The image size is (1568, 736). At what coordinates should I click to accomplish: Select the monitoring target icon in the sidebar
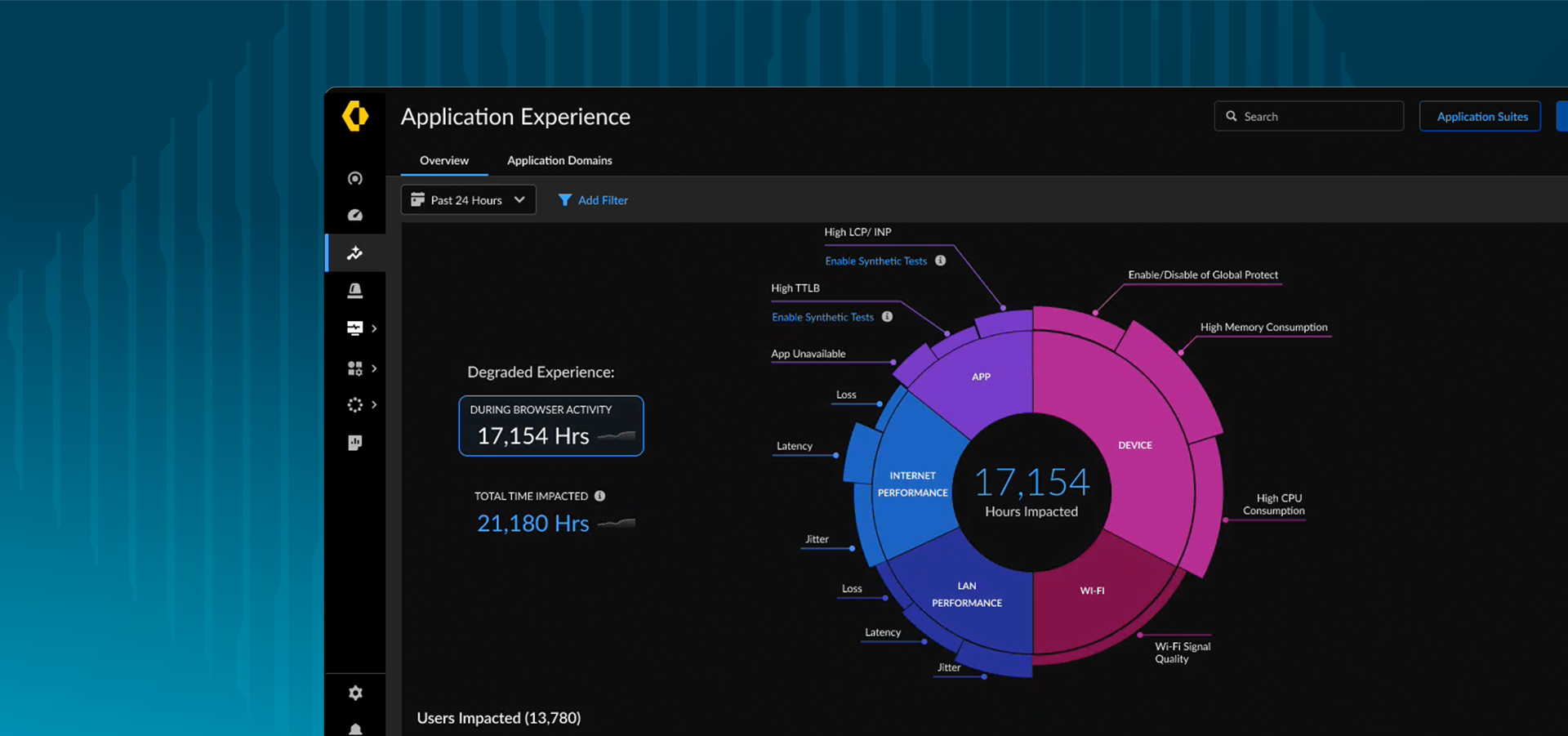click(355, 178)
